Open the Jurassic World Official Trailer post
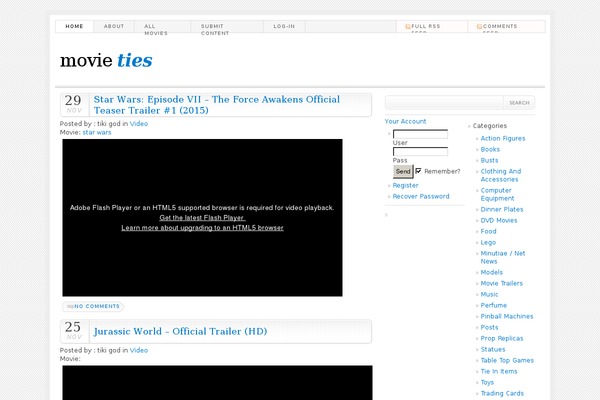The width and height of the screenshot is (600, 400). (180, 331)
